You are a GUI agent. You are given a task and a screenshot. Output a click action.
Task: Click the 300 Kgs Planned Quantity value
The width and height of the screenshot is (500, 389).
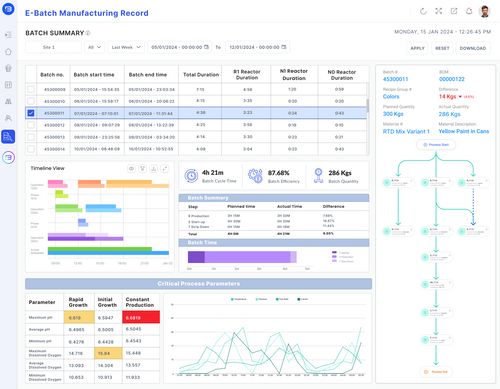[x=393, y=114]
